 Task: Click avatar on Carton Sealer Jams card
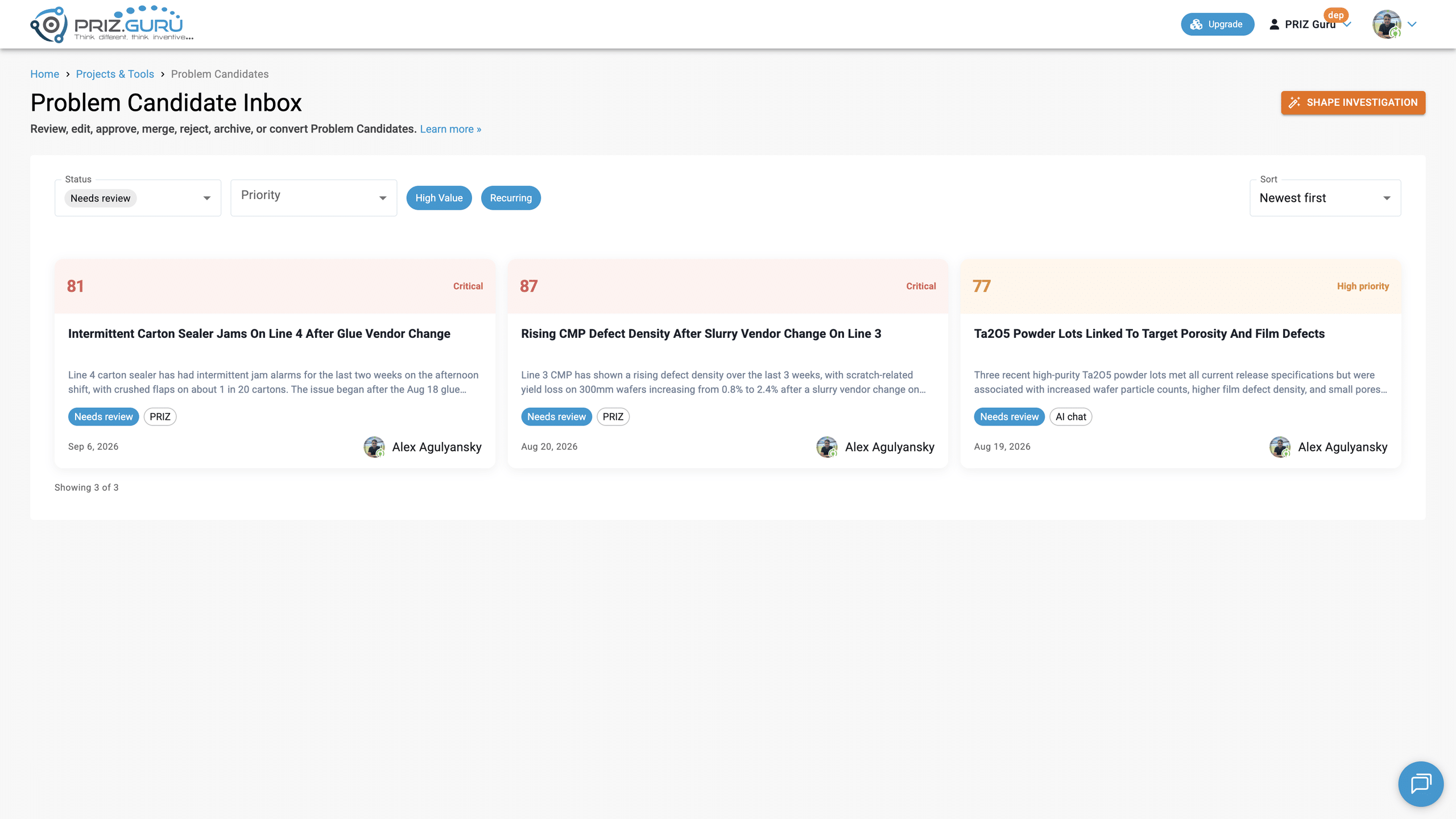(374, 447)
